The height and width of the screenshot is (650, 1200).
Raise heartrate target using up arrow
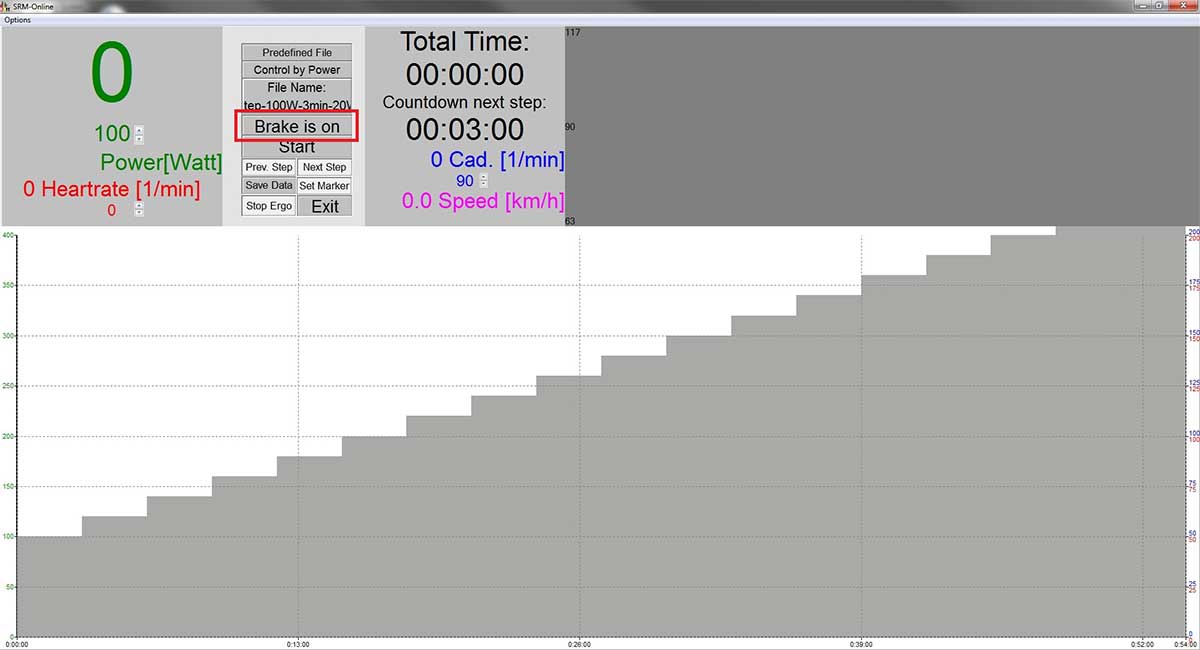coord(139,205)
